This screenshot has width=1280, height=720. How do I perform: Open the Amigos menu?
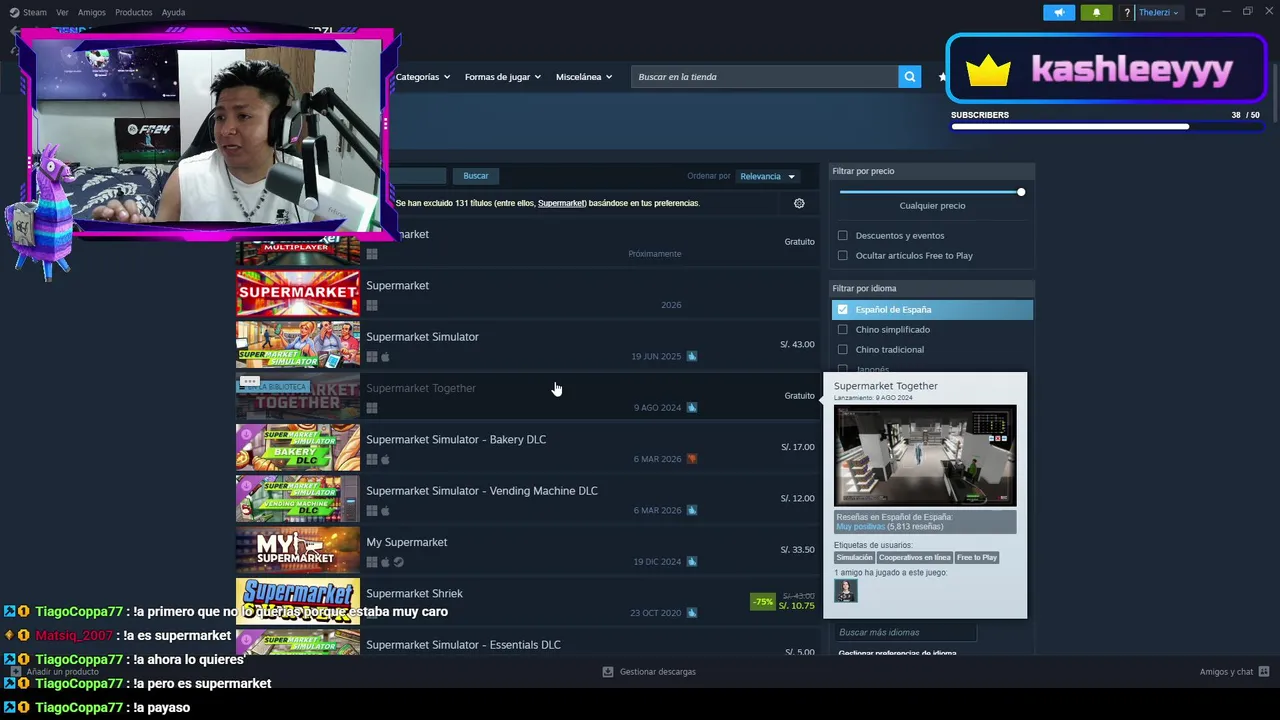pyautogui.click(x=91, y=12)
